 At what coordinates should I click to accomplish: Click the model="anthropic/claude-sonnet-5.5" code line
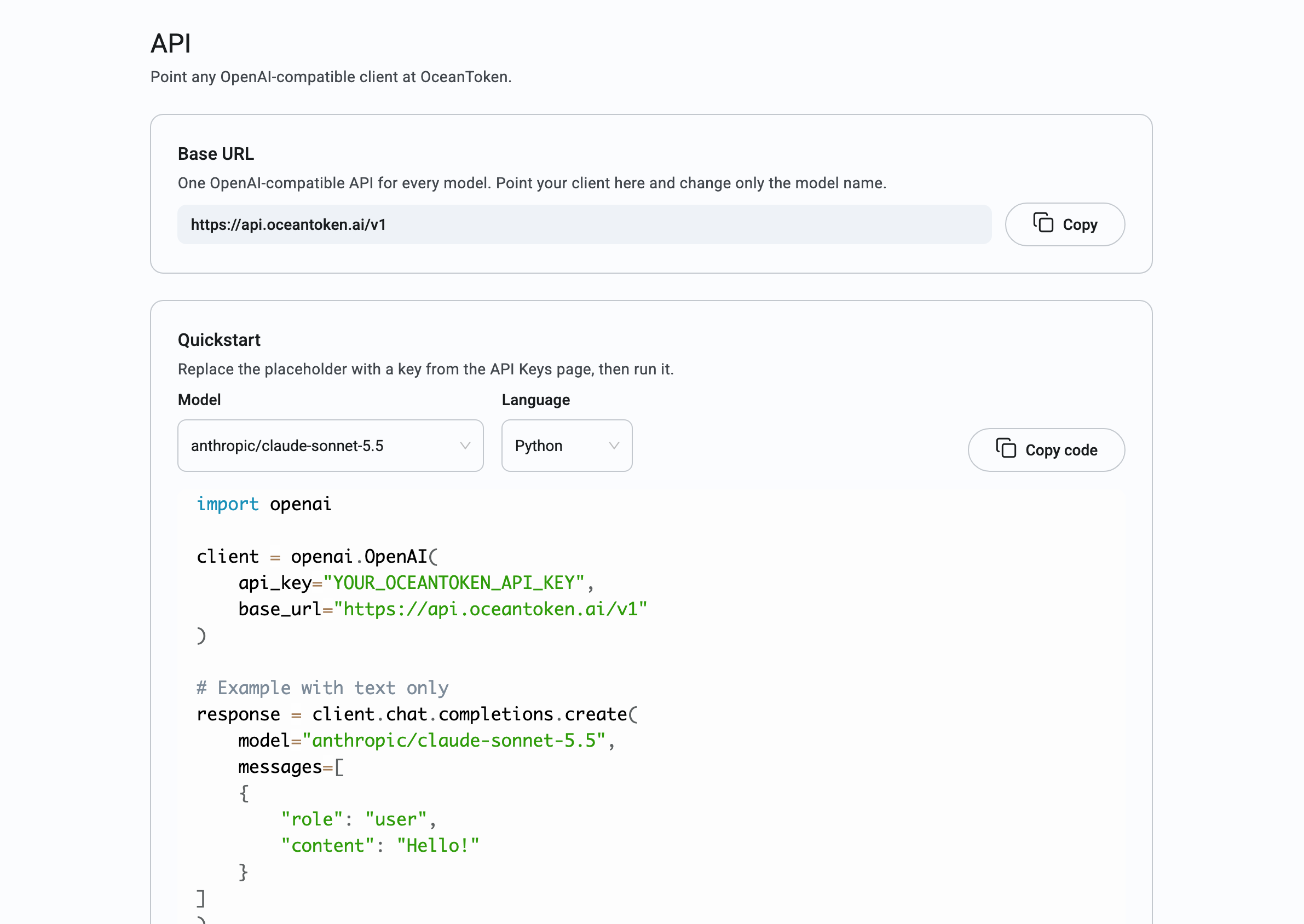(x=426, y=740)
